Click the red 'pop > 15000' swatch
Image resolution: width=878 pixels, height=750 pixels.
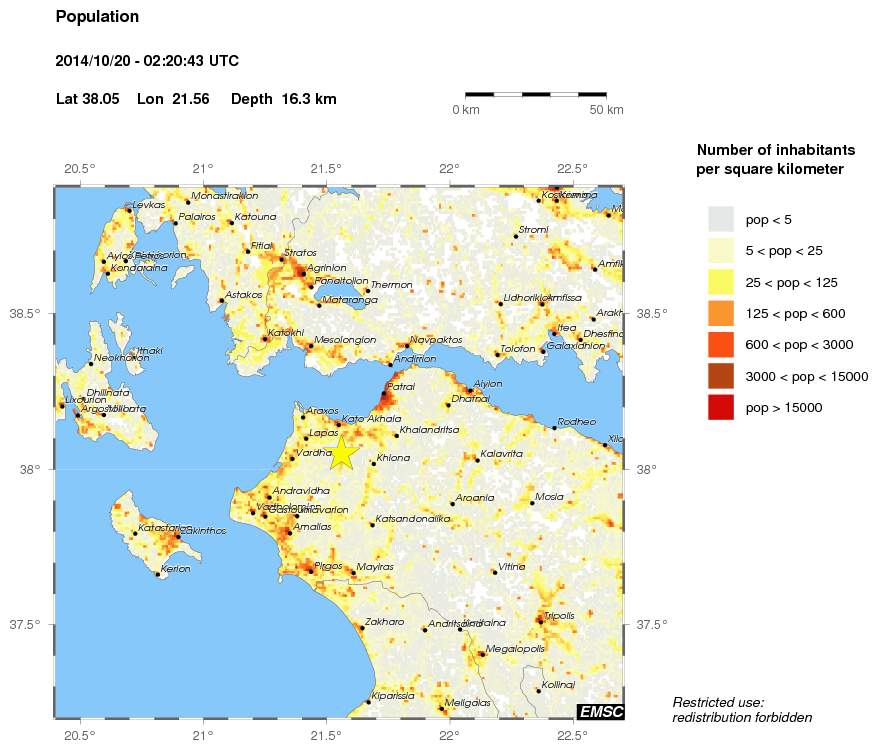click(721, 408)
